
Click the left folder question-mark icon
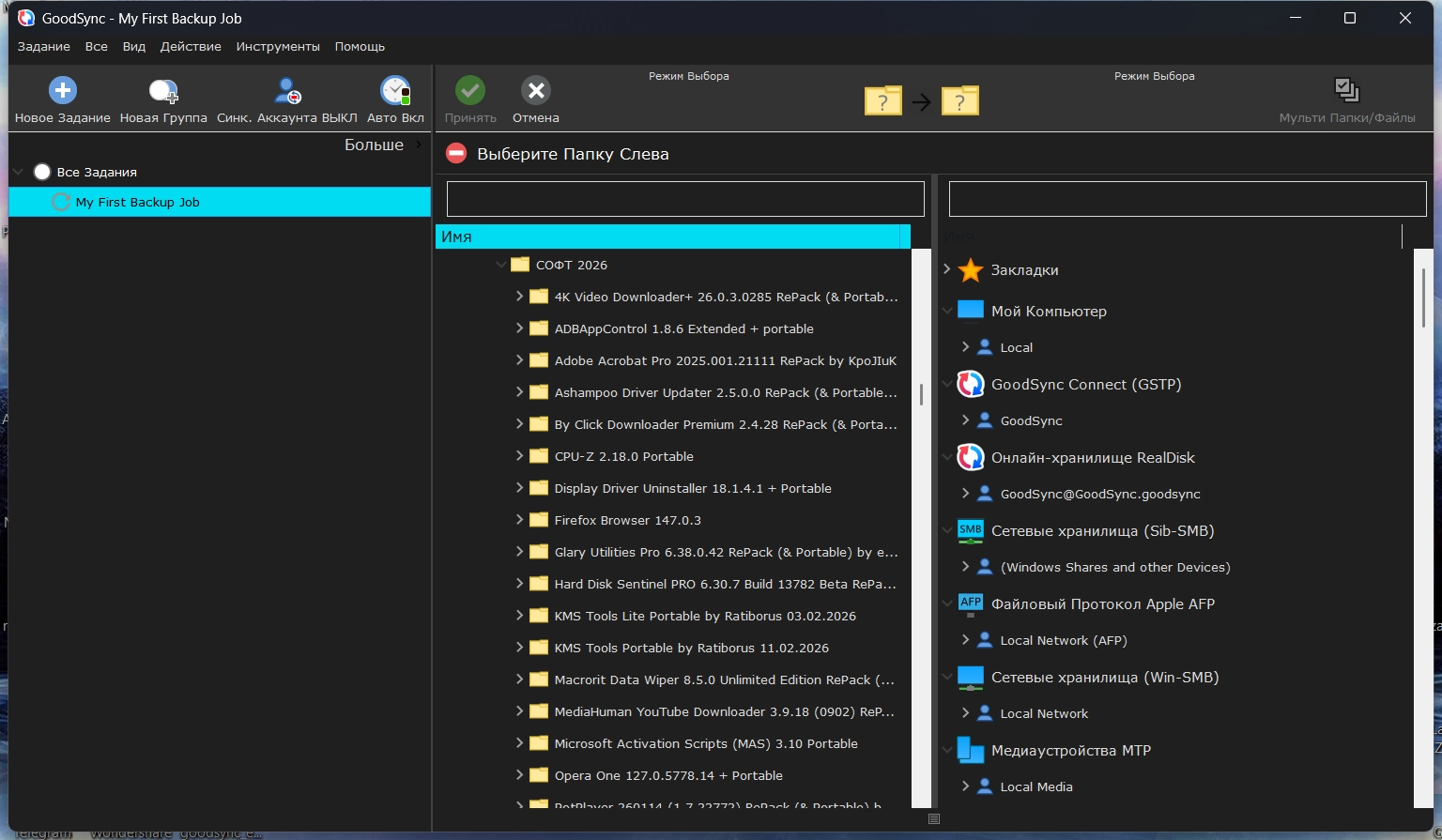click(x=882, y=100)
